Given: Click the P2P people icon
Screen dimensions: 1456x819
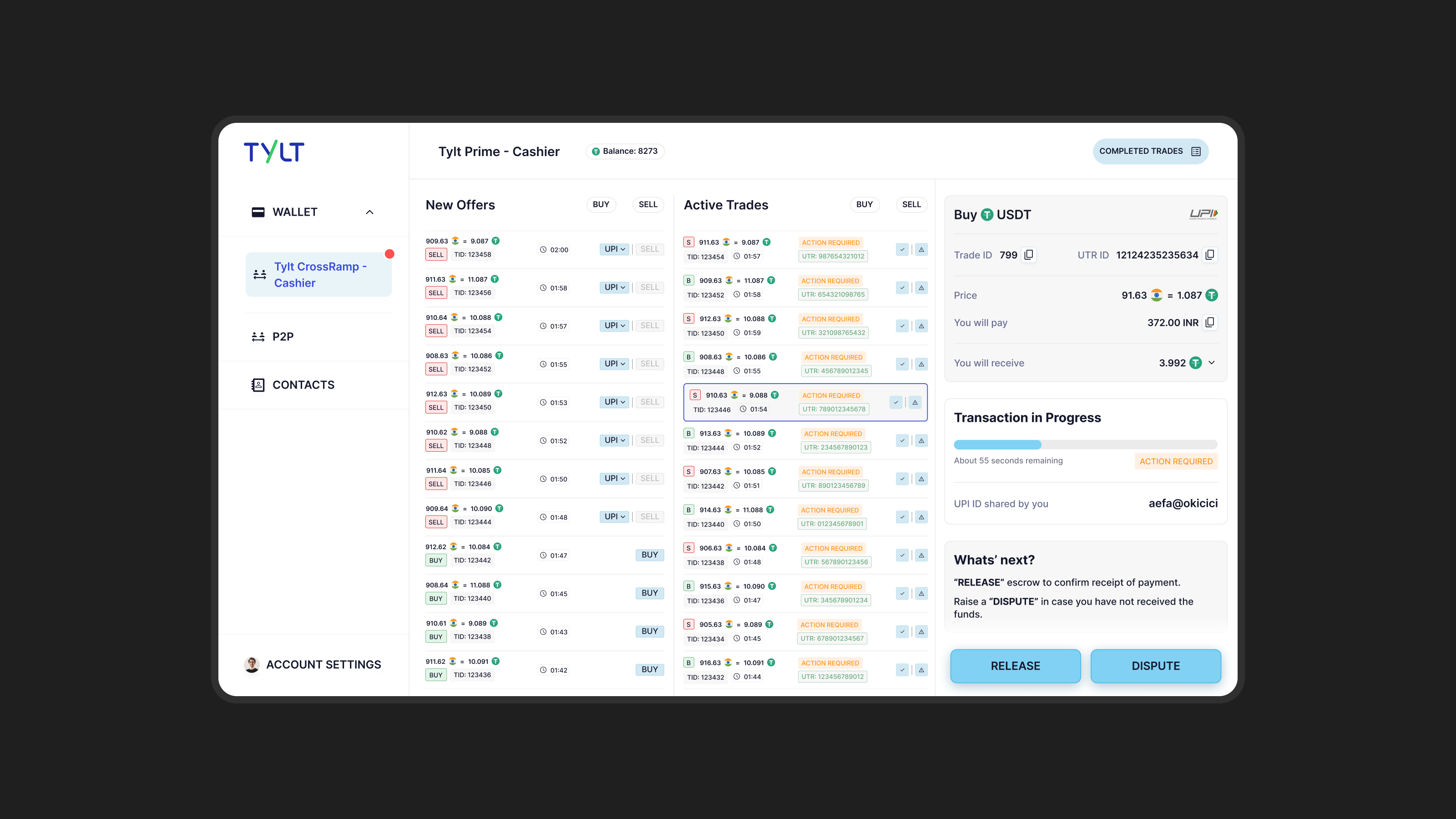Looking at the screenshot, I should click(258, 337).
